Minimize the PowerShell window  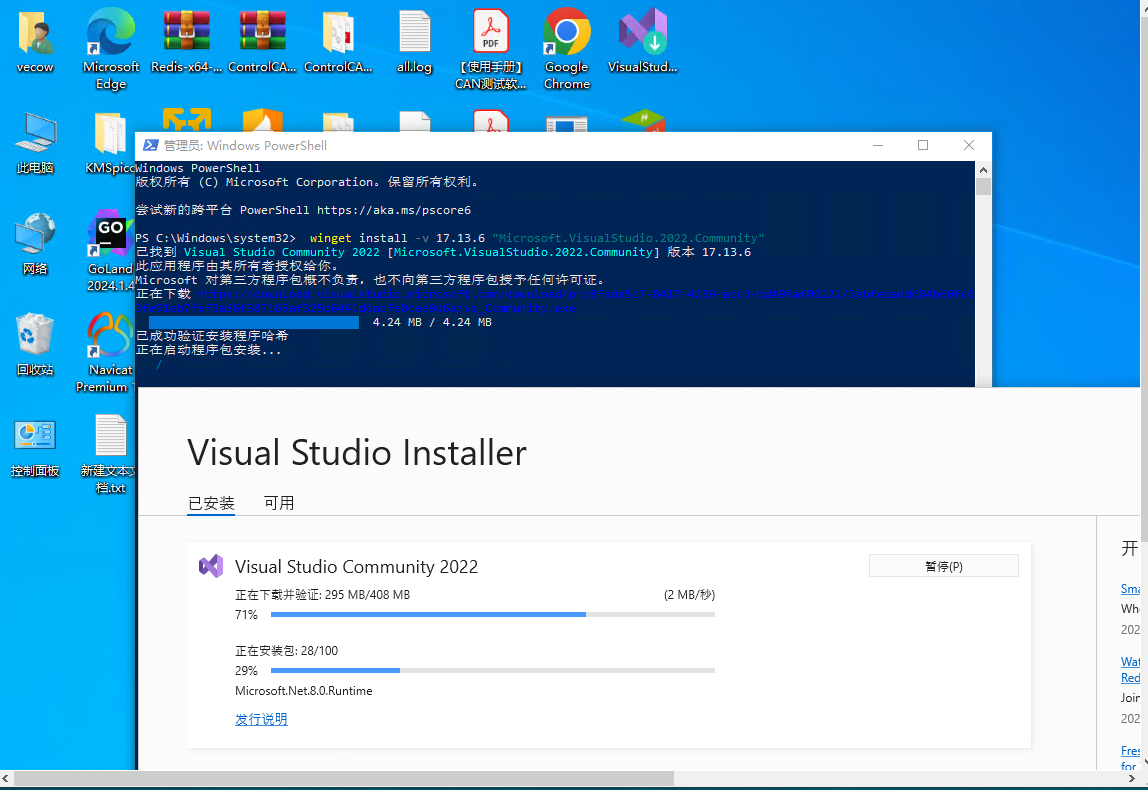pos(878,145)
